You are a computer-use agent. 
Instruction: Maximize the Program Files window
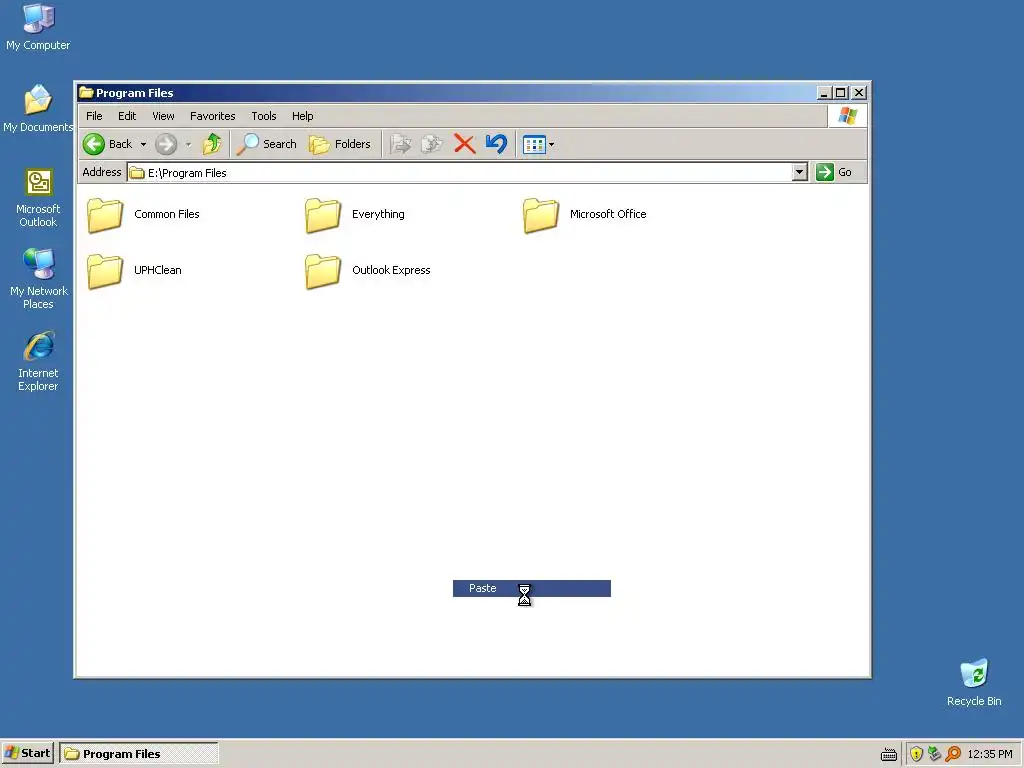[841, 93]
